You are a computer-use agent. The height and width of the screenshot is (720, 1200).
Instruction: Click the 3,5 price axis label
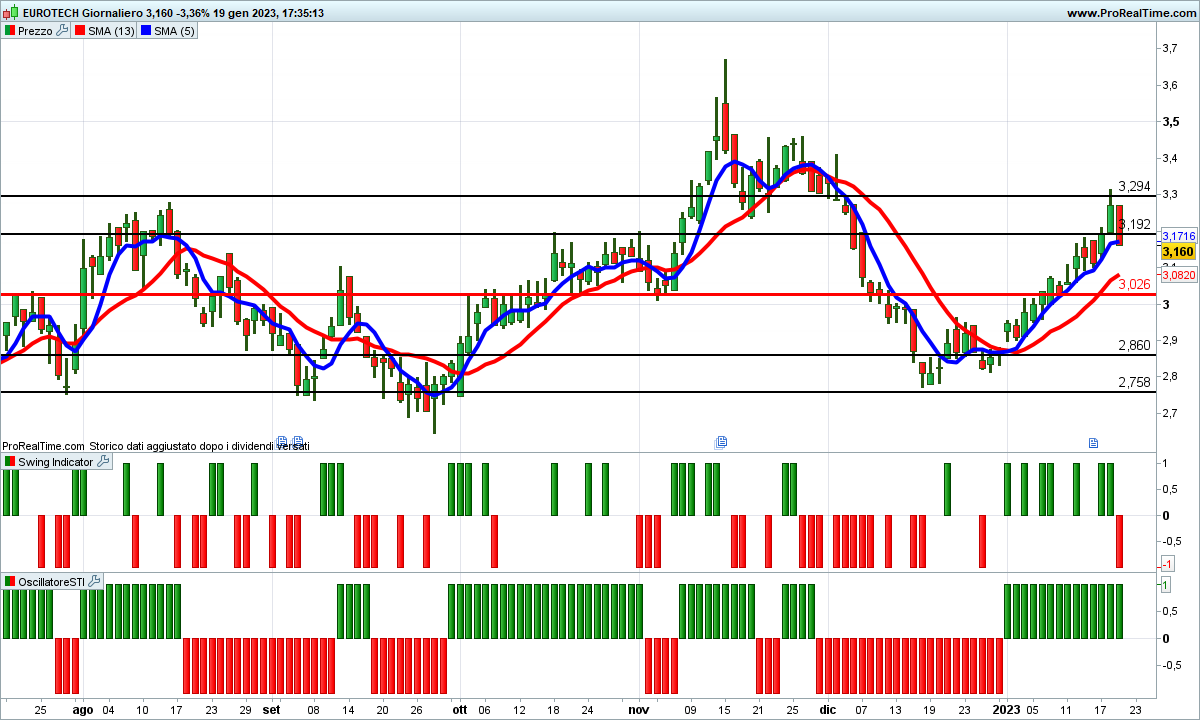coord(1169,121)
